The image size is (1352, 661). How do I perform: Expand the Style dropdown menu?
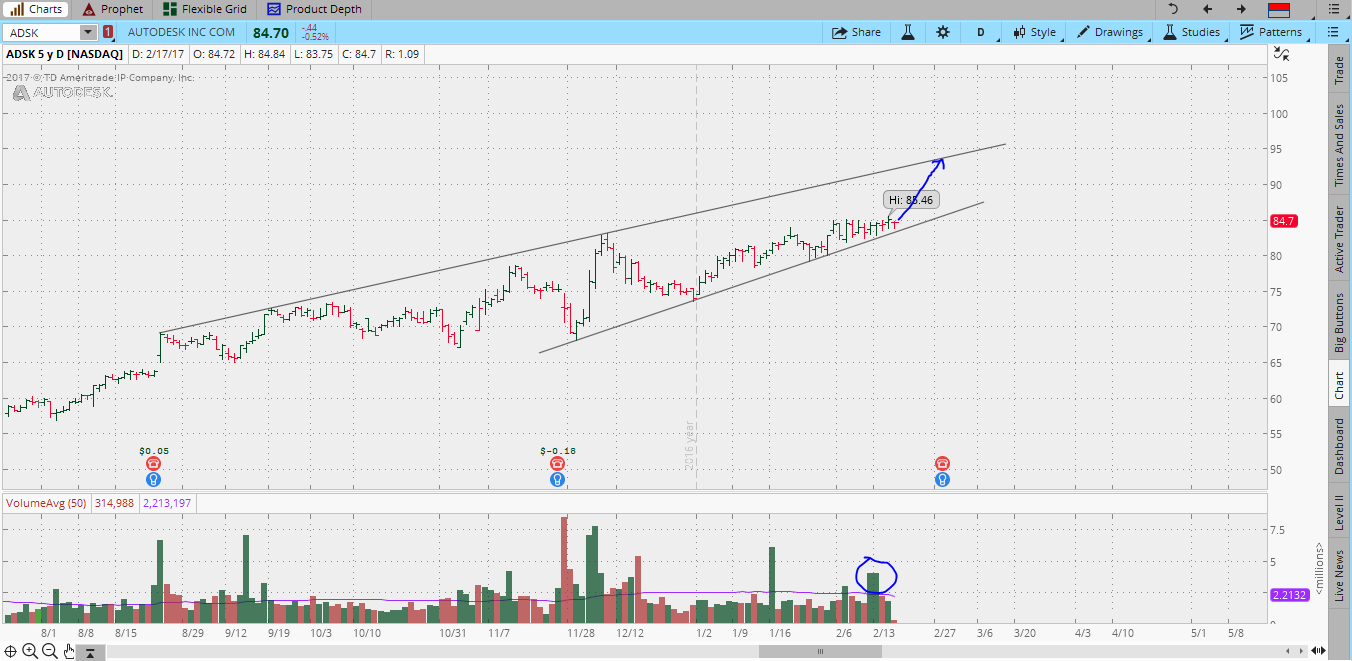tap(1035, 32)
